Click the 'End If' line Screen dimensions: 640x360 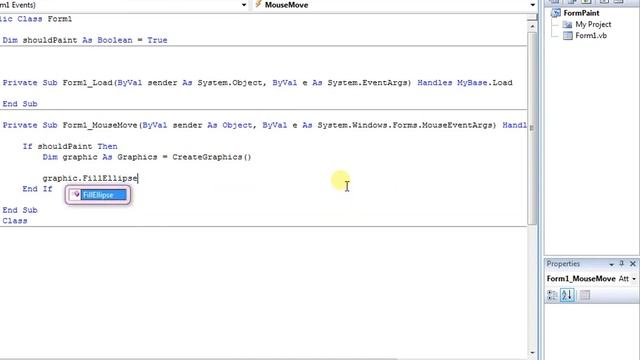point(38,189)
